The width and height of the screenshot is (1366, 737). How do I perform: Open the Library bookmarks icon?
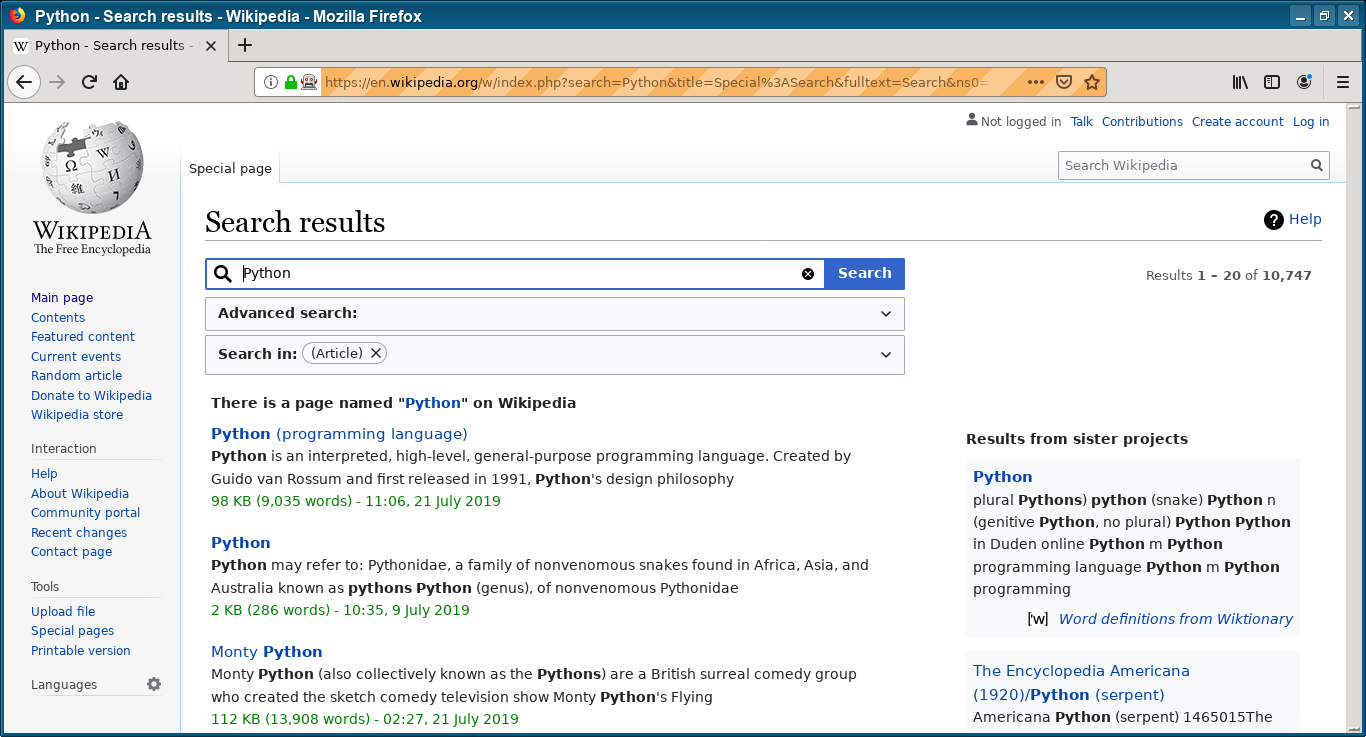pos(1240,82)
